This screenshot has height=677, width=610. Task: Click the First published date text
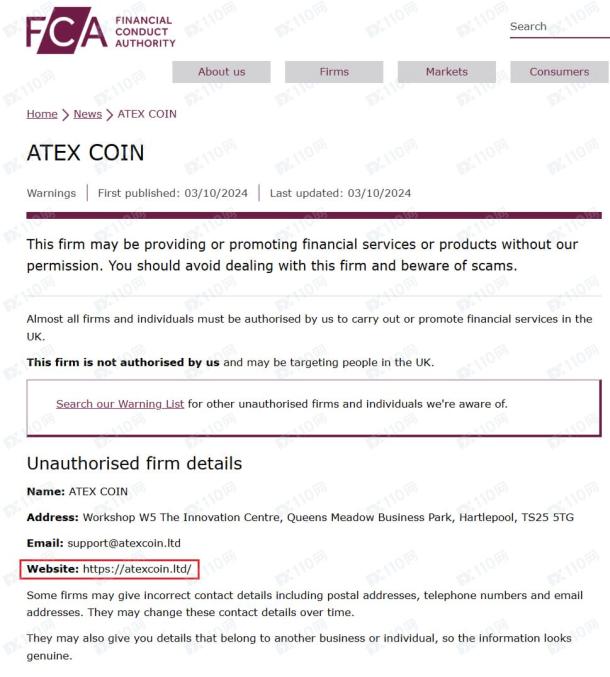(173, 193)
